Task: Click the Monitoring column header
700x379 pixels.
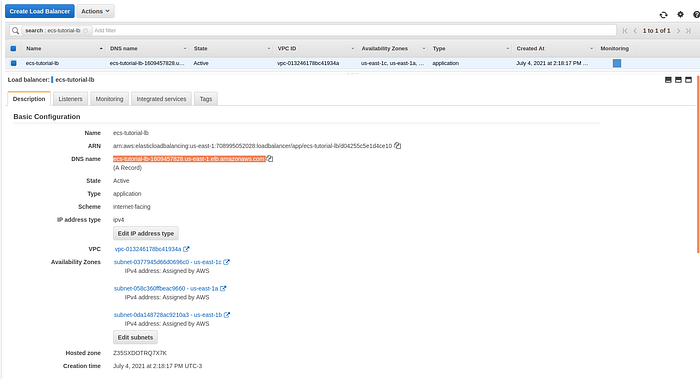Action: (x=615, y=48)
